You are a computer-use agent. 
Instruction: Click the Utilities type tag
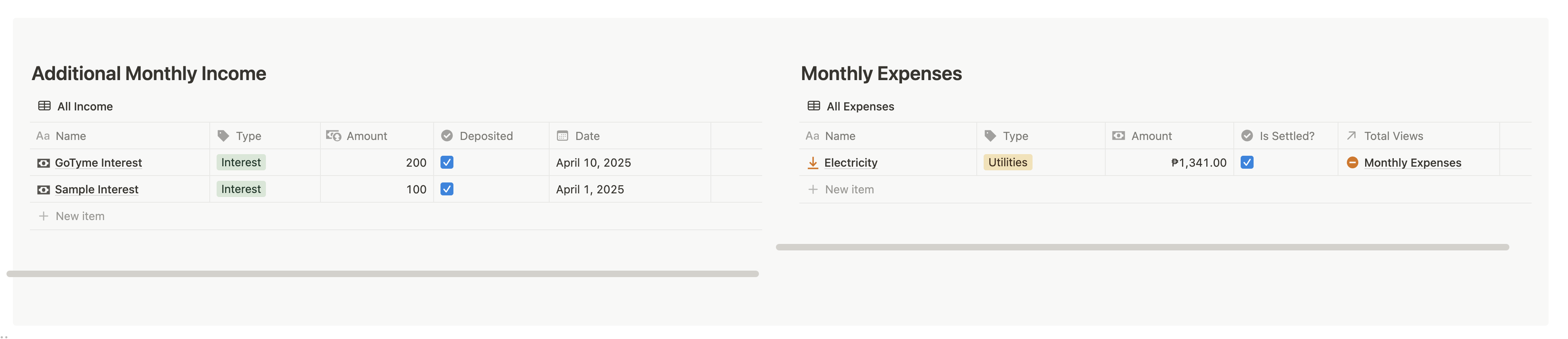[x=1007, y=162]
